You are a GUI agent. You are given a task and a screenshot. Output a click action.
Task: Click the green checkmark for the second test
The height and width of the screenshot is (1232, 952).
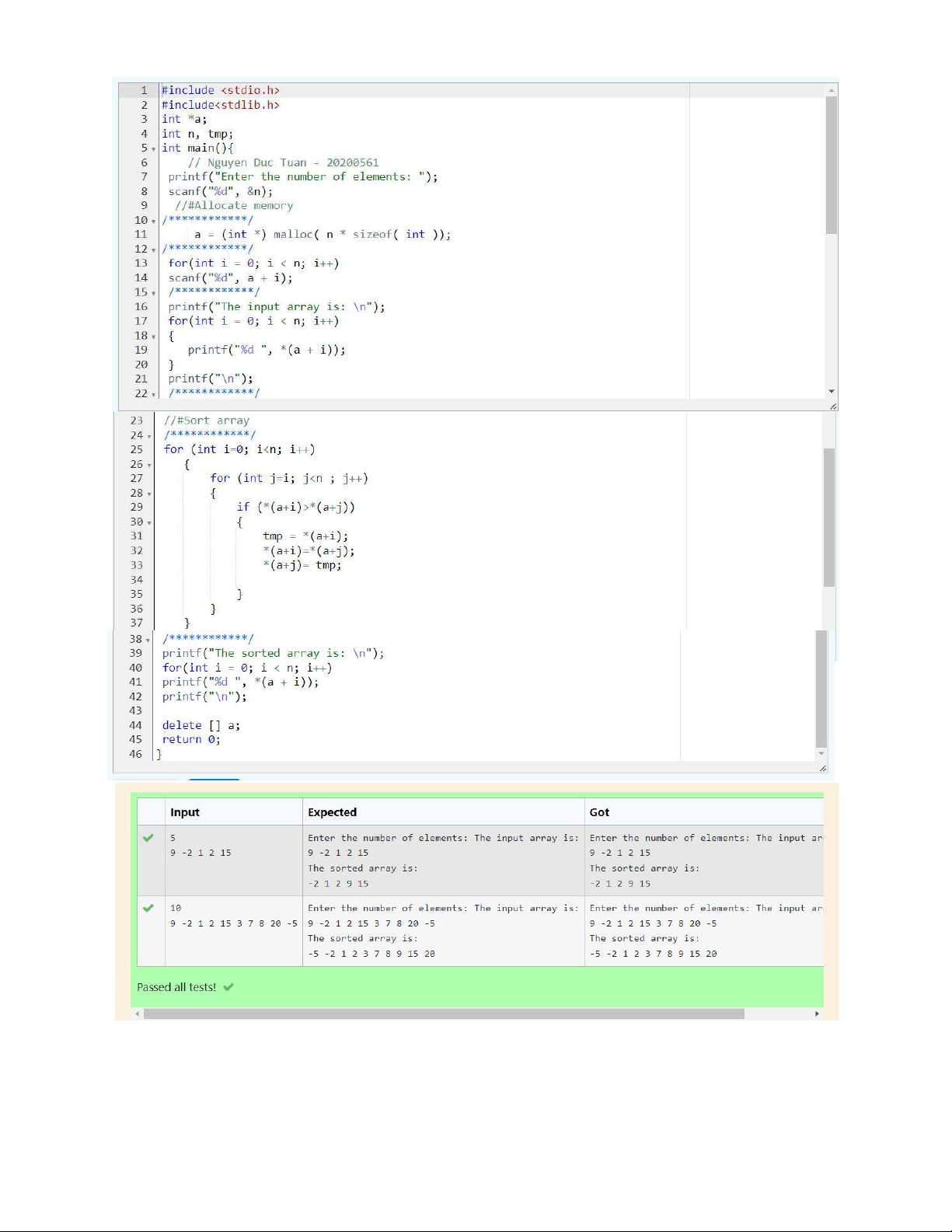coord(148,908)
